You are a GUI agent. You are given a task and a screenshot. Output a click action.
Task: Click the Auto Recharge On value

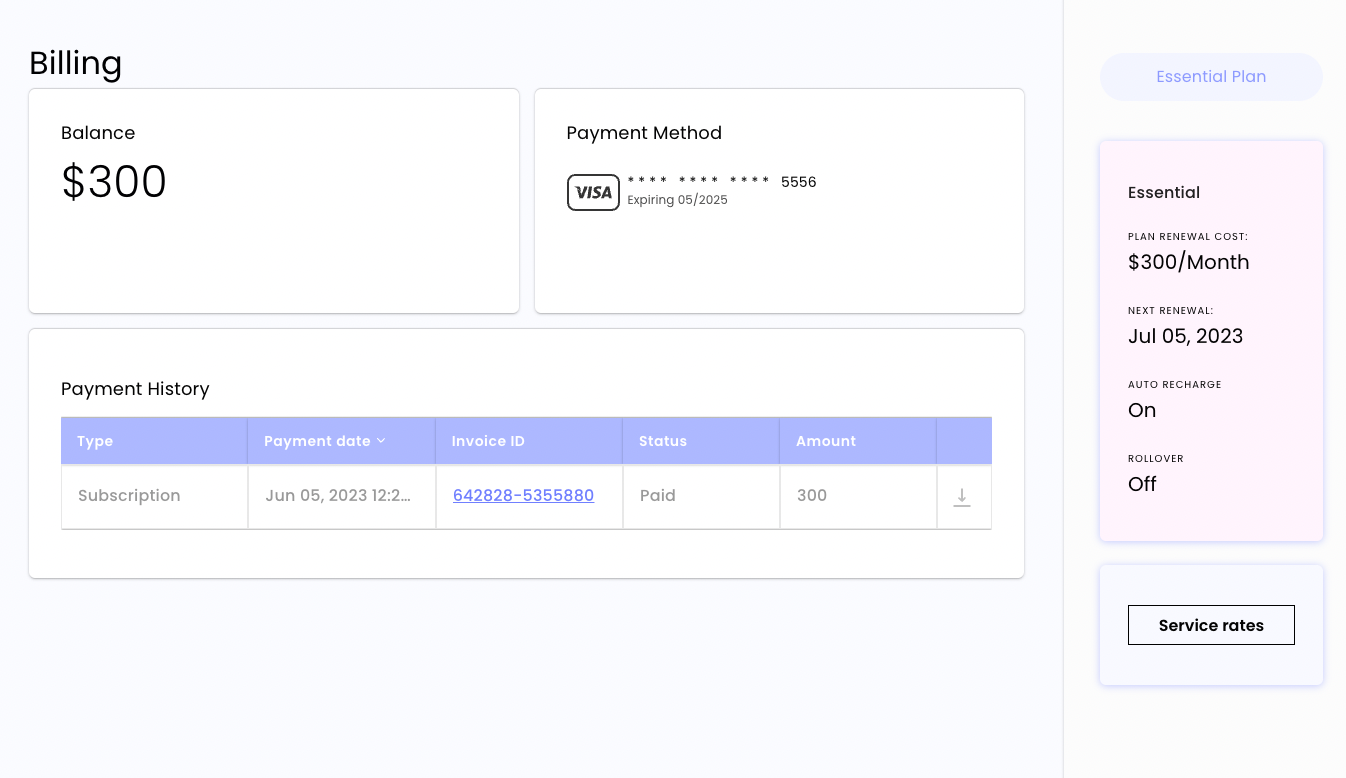click(1142, 410)
